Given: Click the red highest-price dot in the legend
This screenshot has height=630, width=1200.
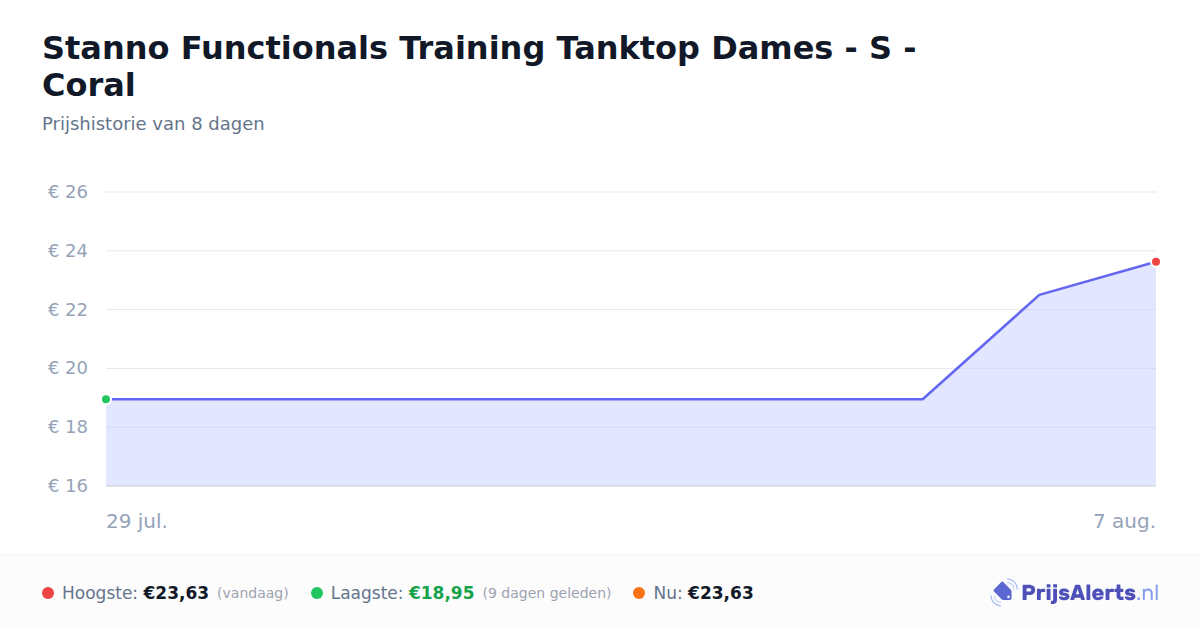Looking at the screenshot, I should click(x=48, y=593).
